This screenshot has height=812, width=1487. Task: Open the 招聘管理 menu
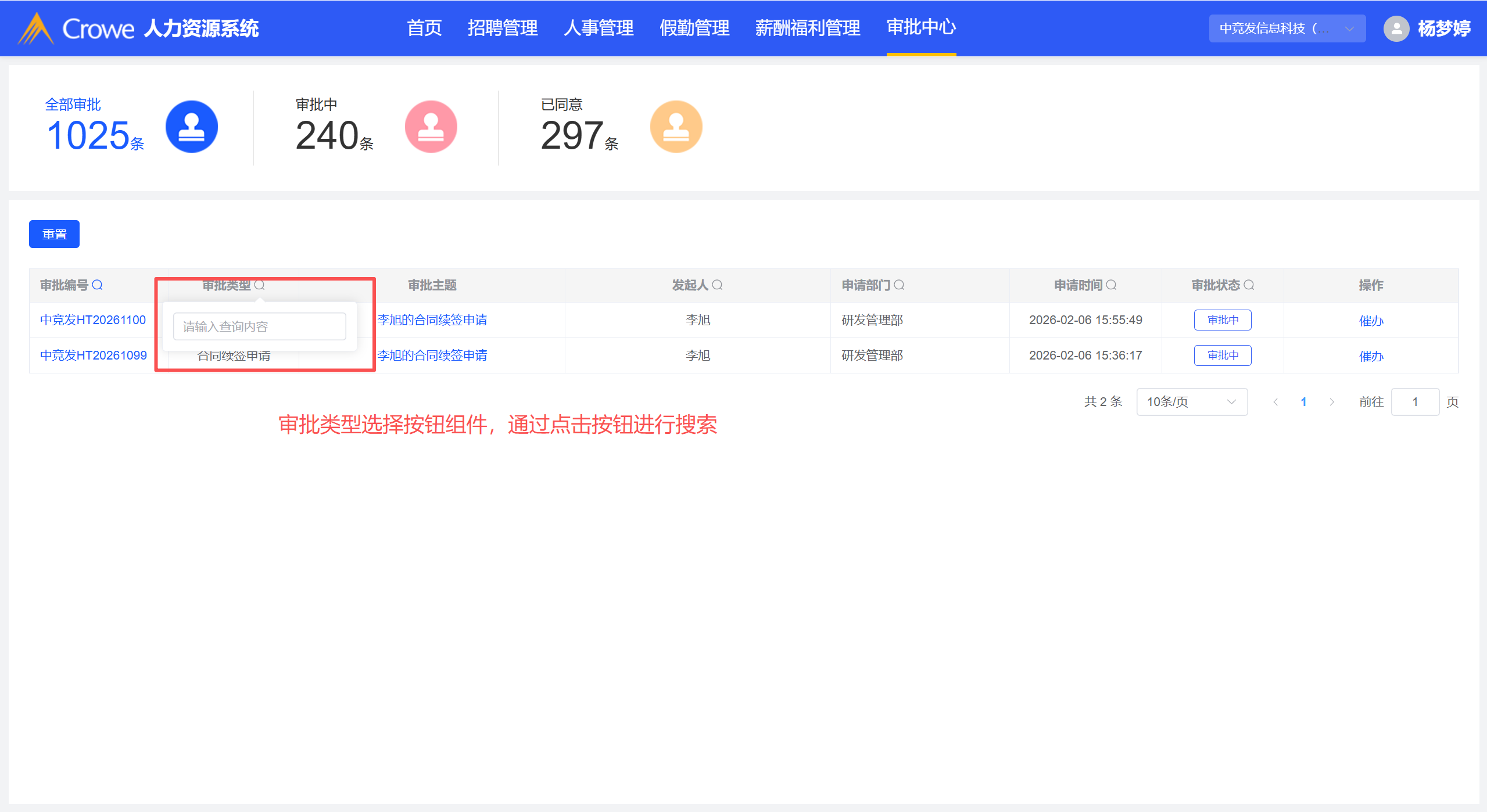(x=503, y=28)
